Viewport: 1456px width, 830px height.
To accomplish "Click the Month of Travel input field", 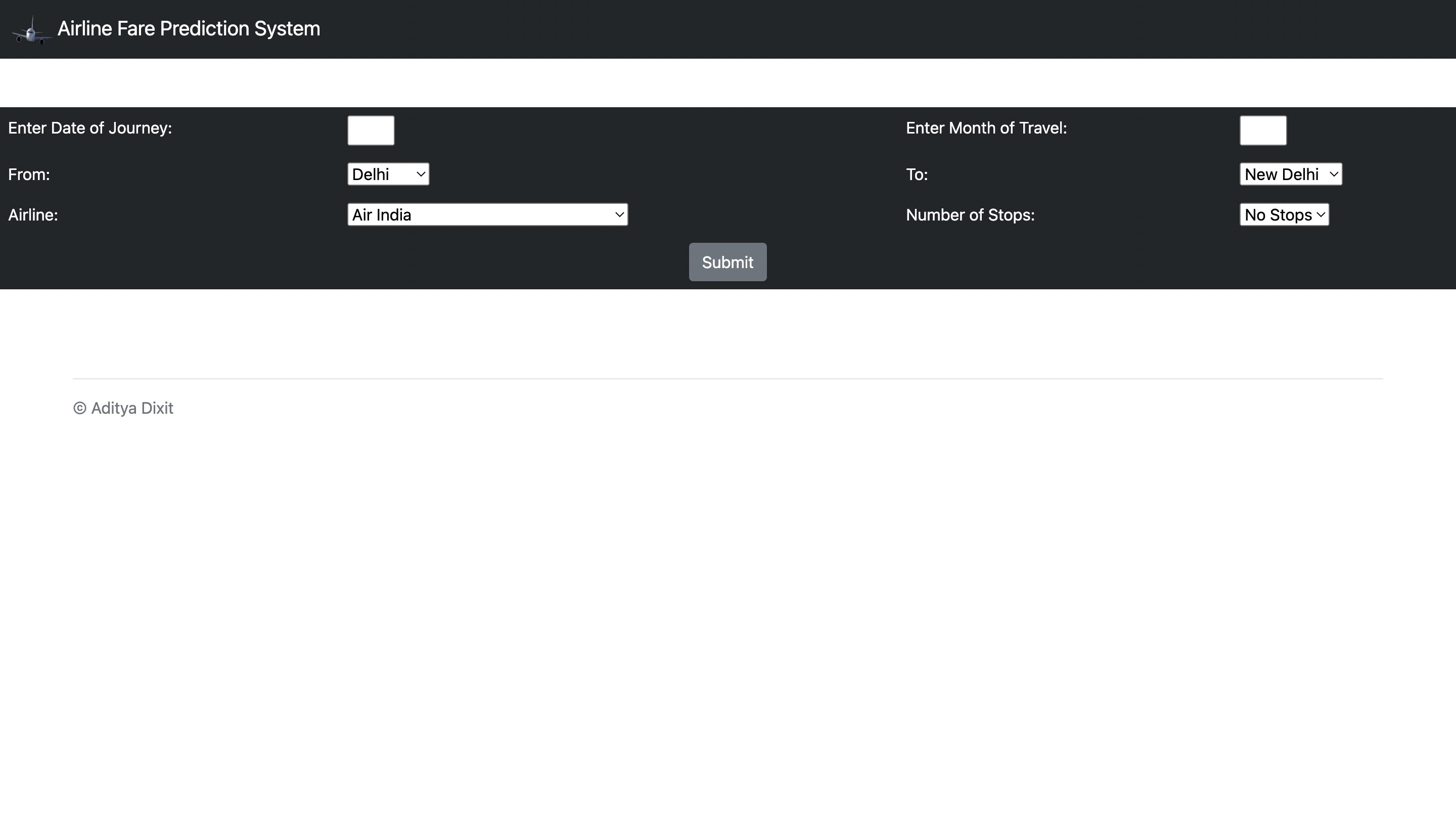I will pos(1262,130).
